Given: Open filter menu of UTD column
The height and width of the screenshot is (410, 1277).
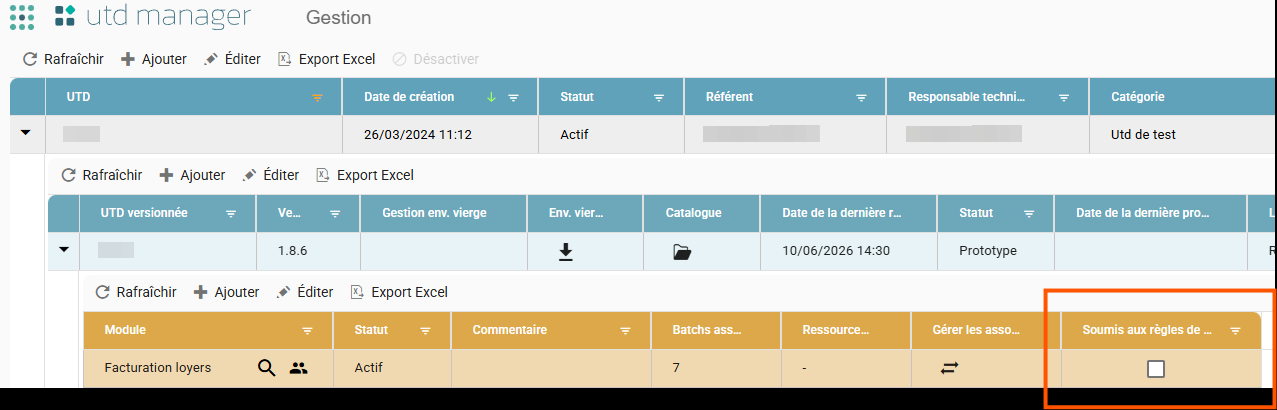Looking at the screenshot, I should click(317, 98).
